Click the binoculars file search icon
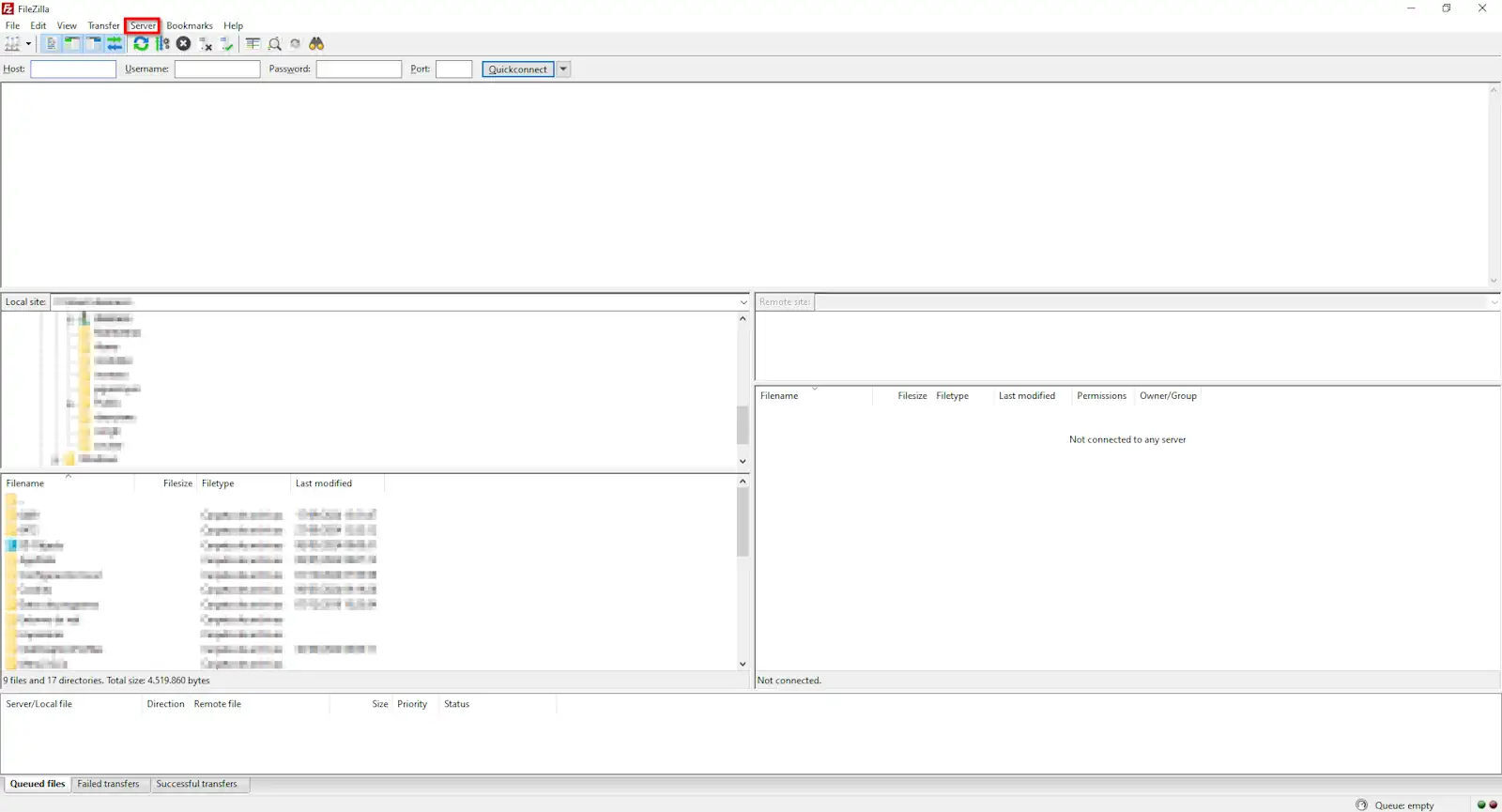Viewport: 1502px width, 812px height. pyautogui.click(x=316, y=44)
